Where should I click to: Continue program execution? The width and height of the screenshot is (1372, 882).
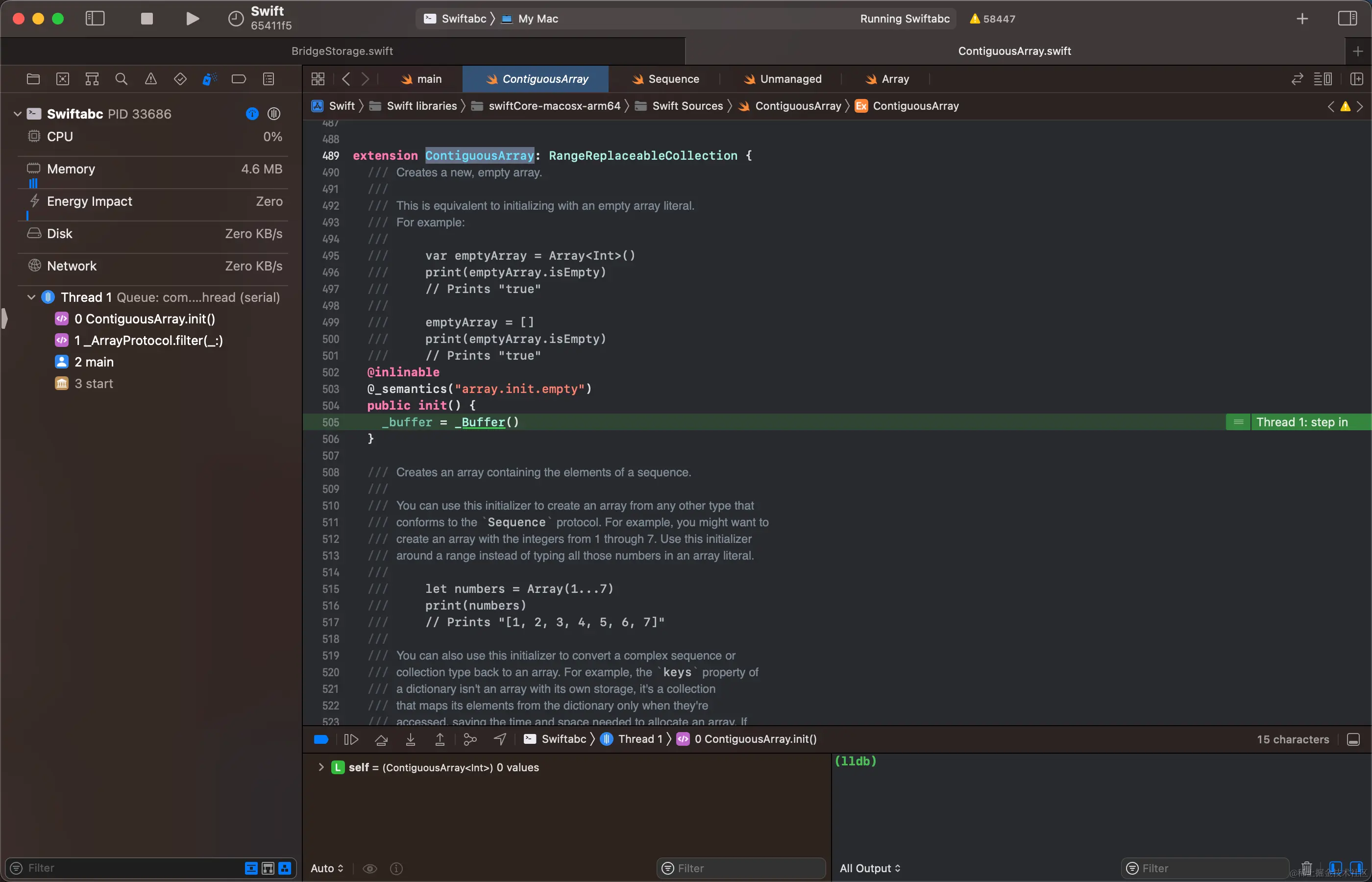point(351,739)
